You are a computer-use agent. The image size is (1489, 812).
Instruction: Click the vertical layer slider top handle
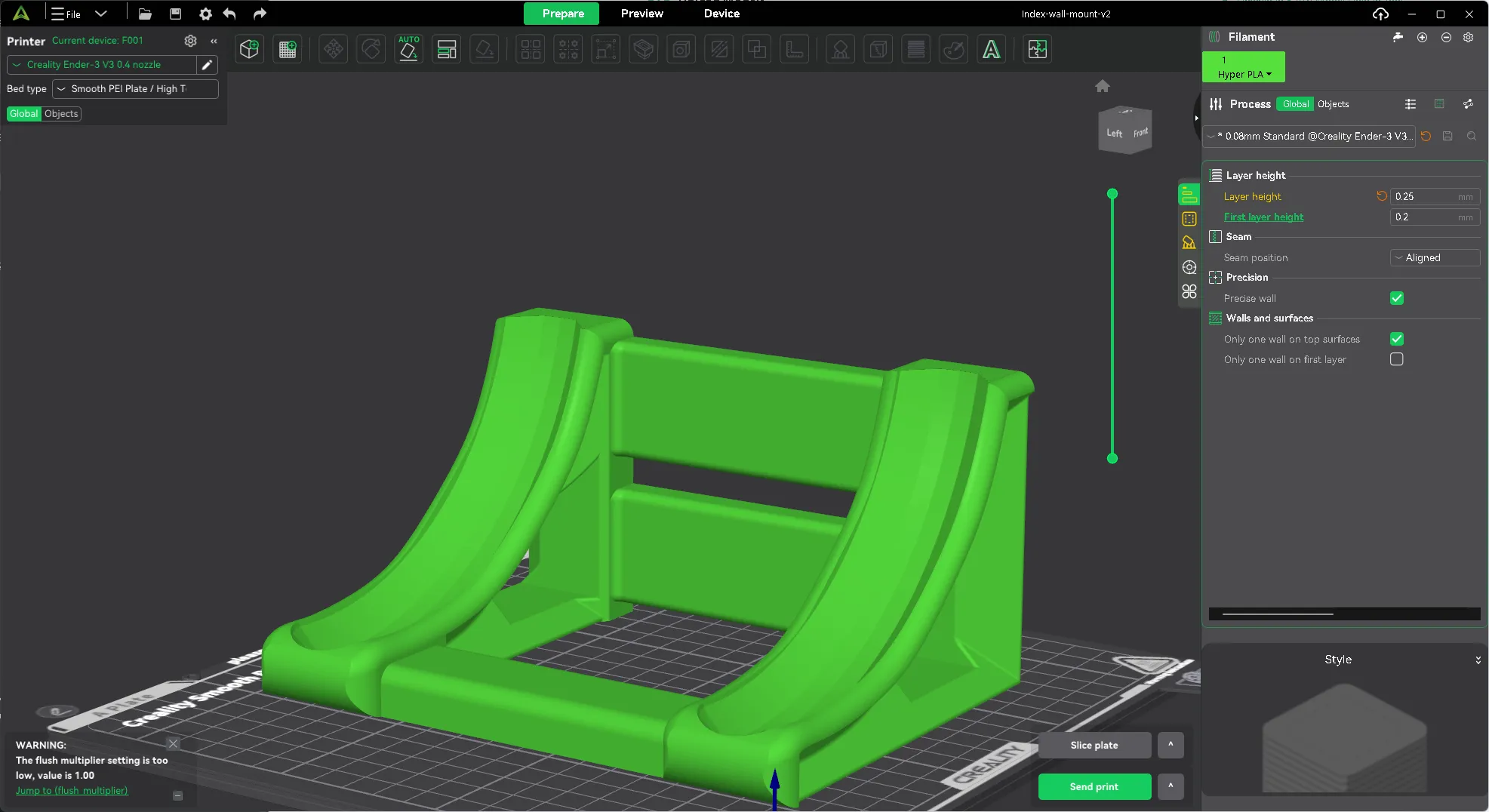point(1112,195)
